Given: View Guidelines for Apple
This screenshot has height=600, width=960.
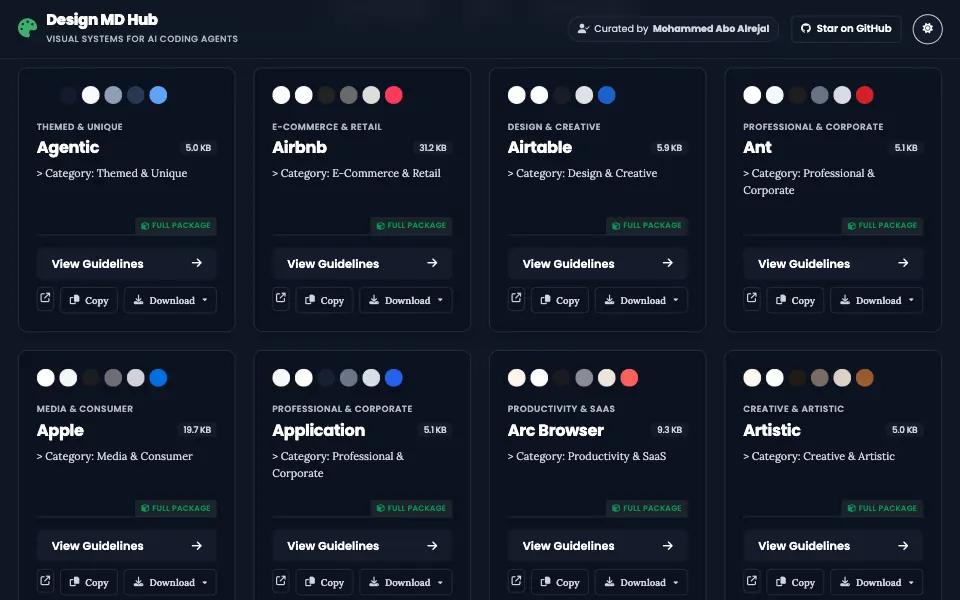Looking at the screenshot, I should [x=127, y=546].
